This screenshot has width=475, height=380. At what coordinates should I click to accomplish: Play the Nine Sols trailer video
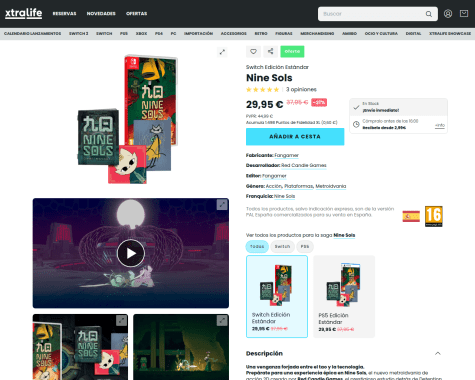[x=131, y=253]
